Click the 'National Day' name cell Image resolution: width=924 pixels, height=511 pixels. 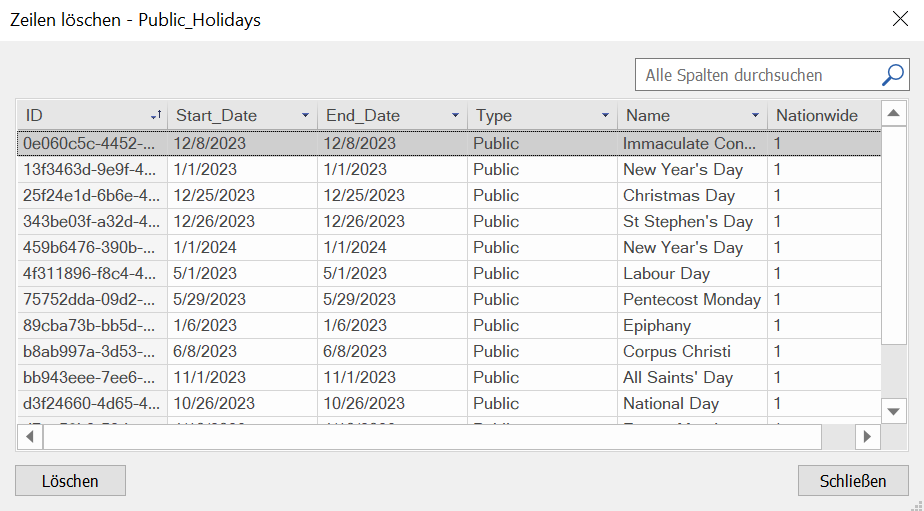pyautogui.click(x=692, y=404)
